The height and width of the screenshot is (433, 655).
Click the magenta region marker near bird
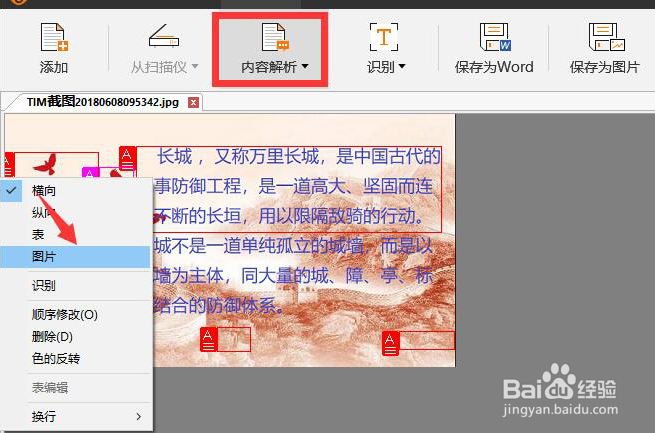90,172
